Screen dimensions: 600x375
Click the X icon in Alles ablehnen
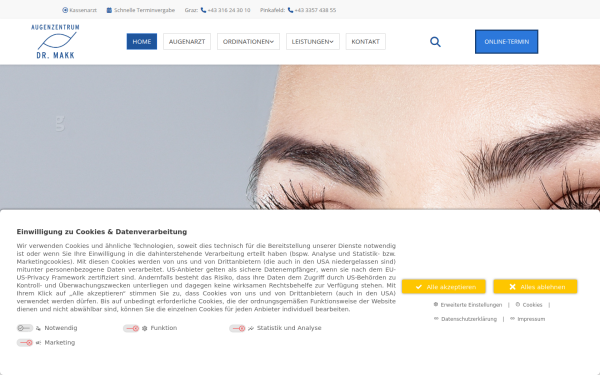tap(512, 287)
